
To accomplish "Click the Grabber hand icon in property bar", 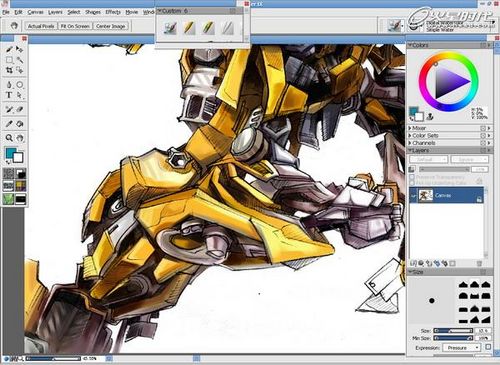I will coord(14,26).
